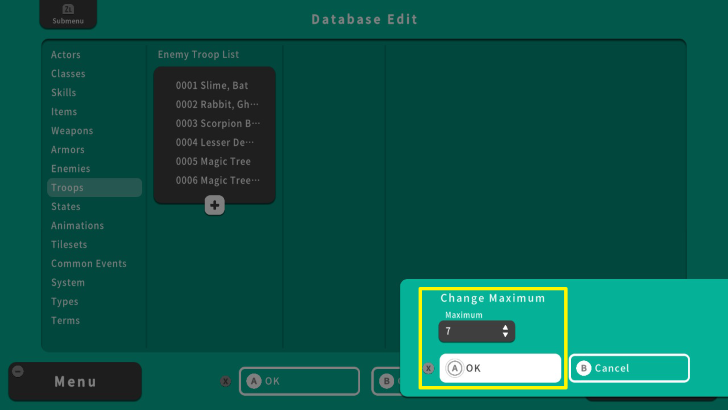This screenshot has width=728, height=410.
Task: Open the Terms category
Action: click(x=66, y=321)
